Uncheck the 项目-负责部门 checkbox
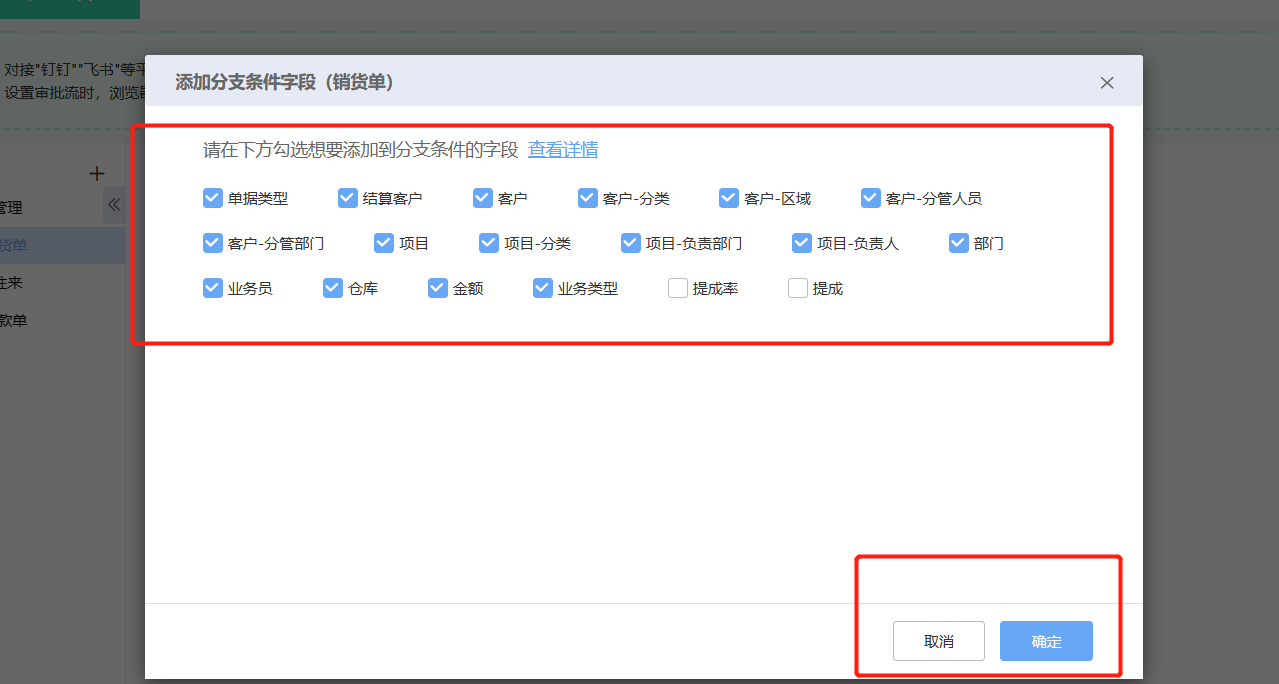Screen dimensions: 1279x684 630,243
